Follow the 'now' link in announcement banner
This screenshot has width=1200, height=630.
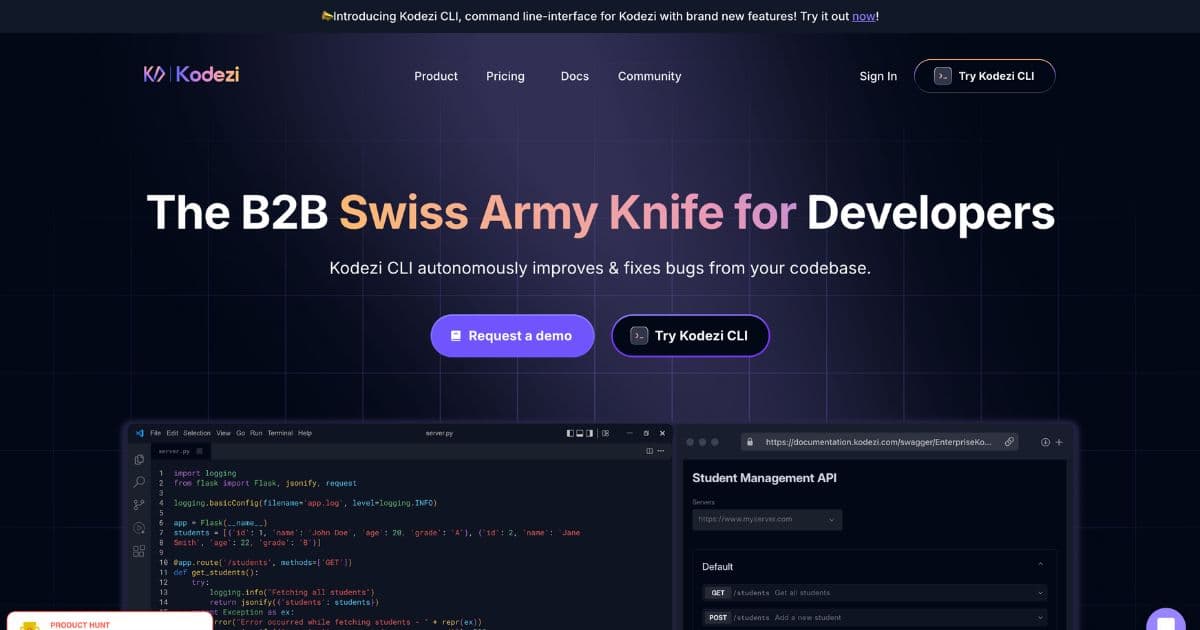864,16
